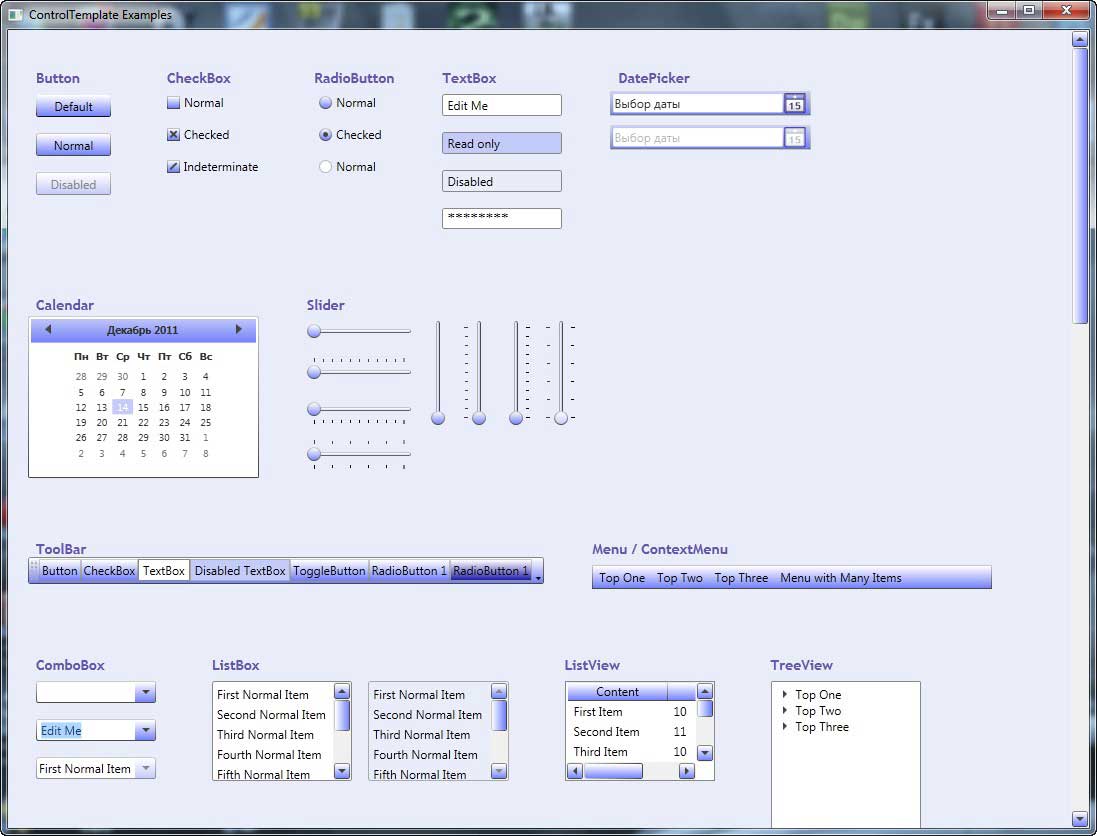Toggle the Indeterminate checkbox

pos(174,167)
